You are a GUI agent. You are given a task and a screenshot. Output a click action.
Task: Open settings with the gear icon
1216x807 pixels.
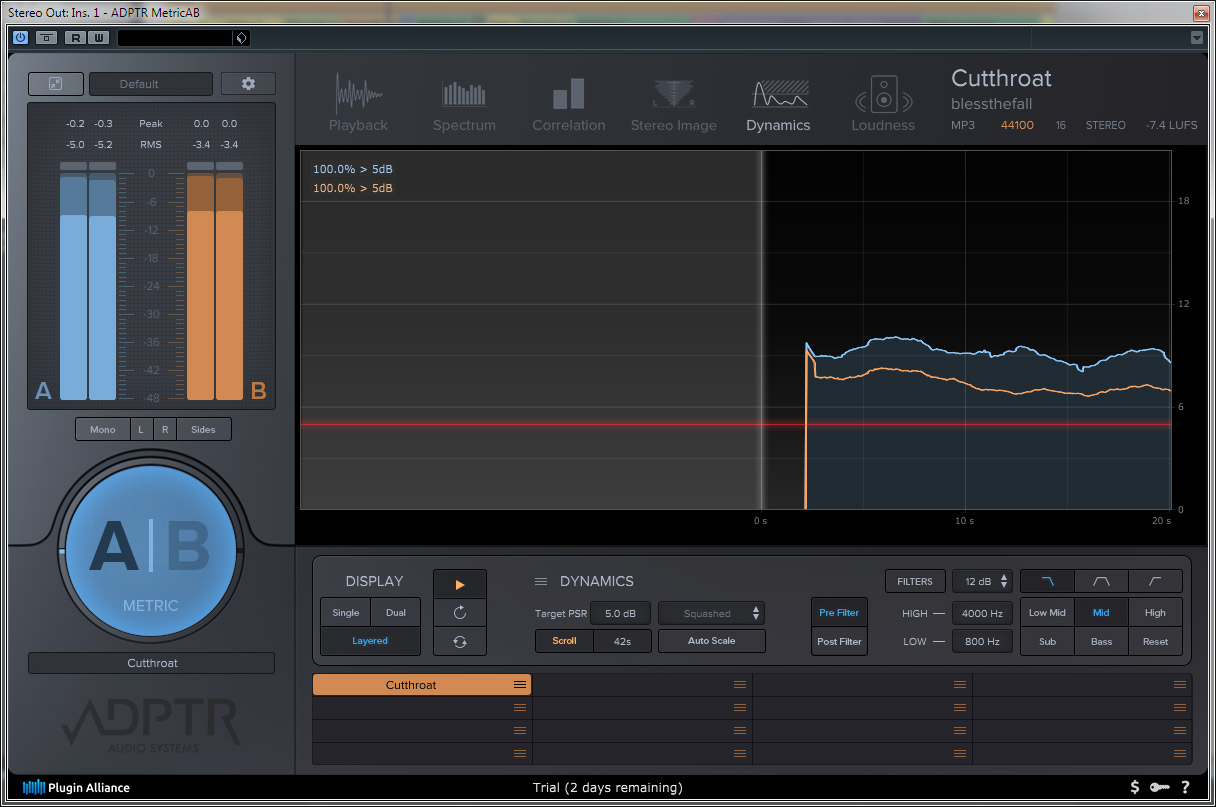pos(248,84)
